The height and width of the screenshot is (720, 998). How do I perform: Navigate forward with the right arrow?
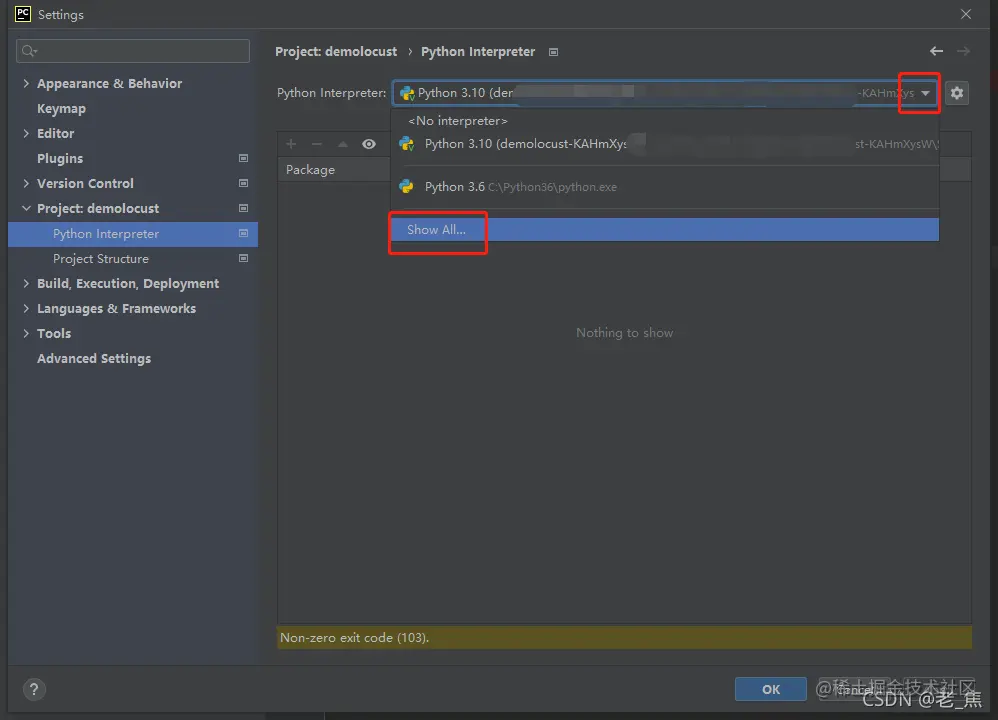(964, 51)
